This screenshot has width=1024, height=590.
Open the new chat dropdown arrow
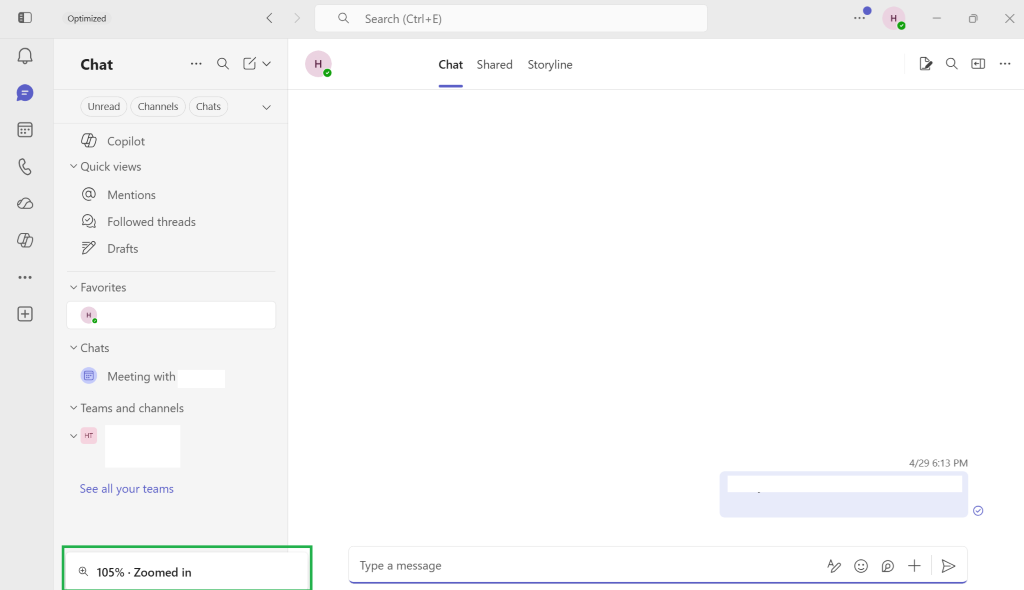266,64
